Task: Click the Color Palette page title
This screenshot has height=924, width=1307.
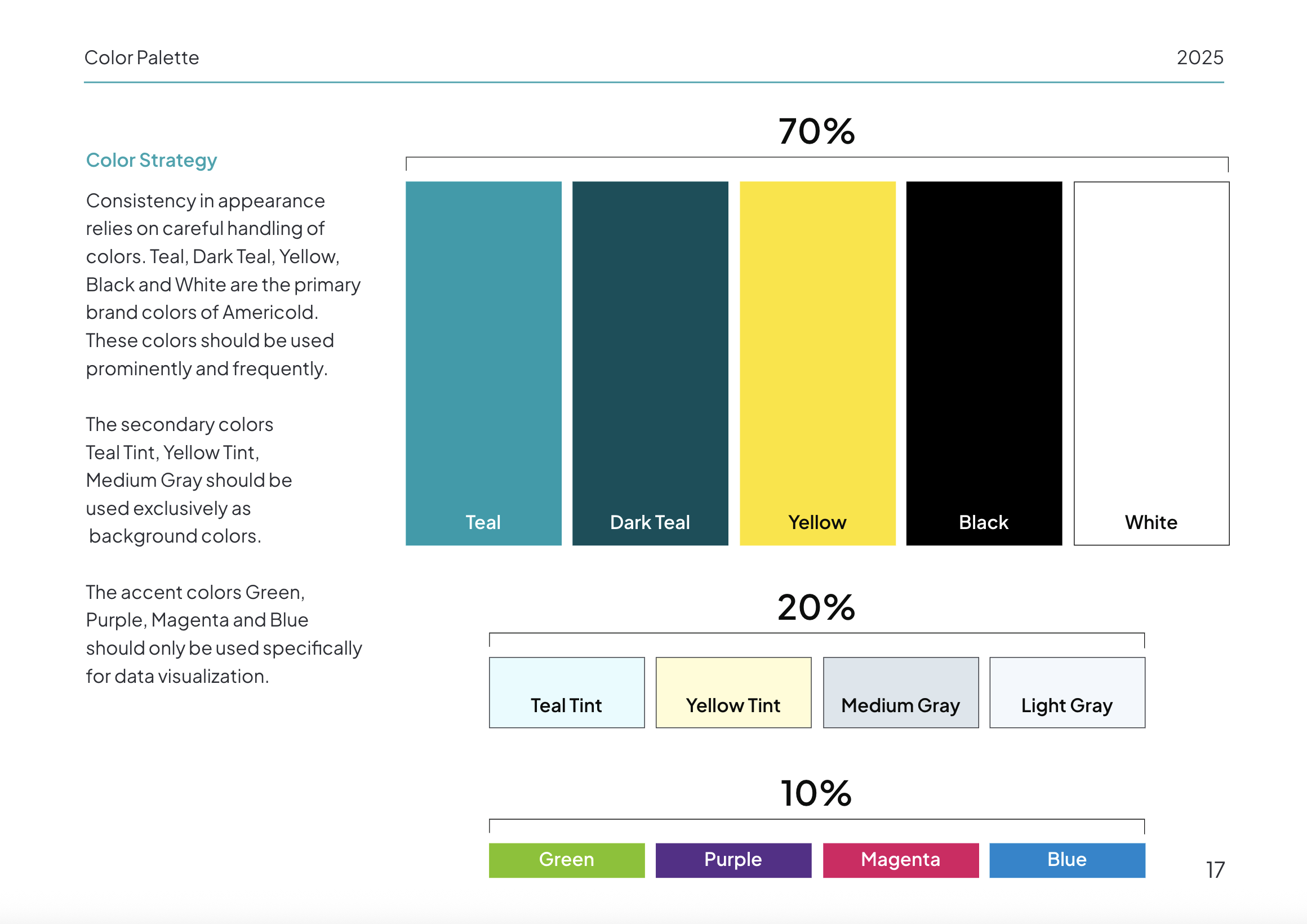Action: click(x=142, y=57)
